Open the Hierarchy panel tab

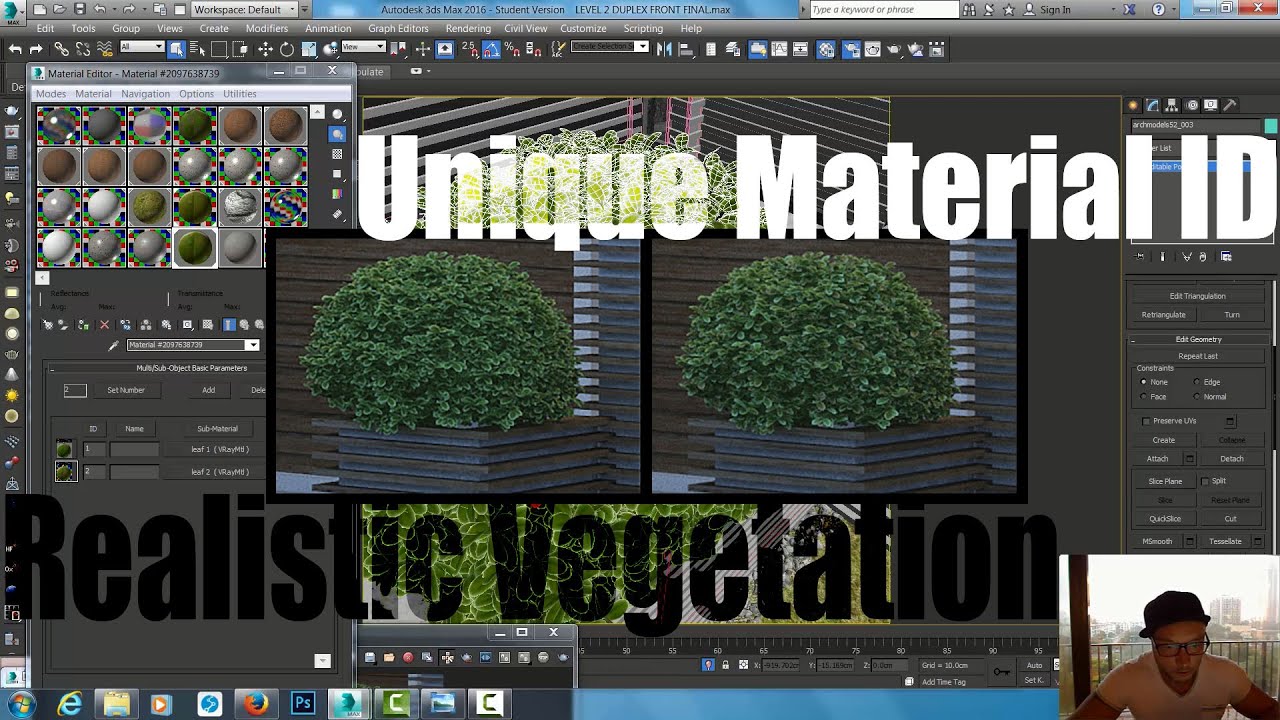point(1172,105)
